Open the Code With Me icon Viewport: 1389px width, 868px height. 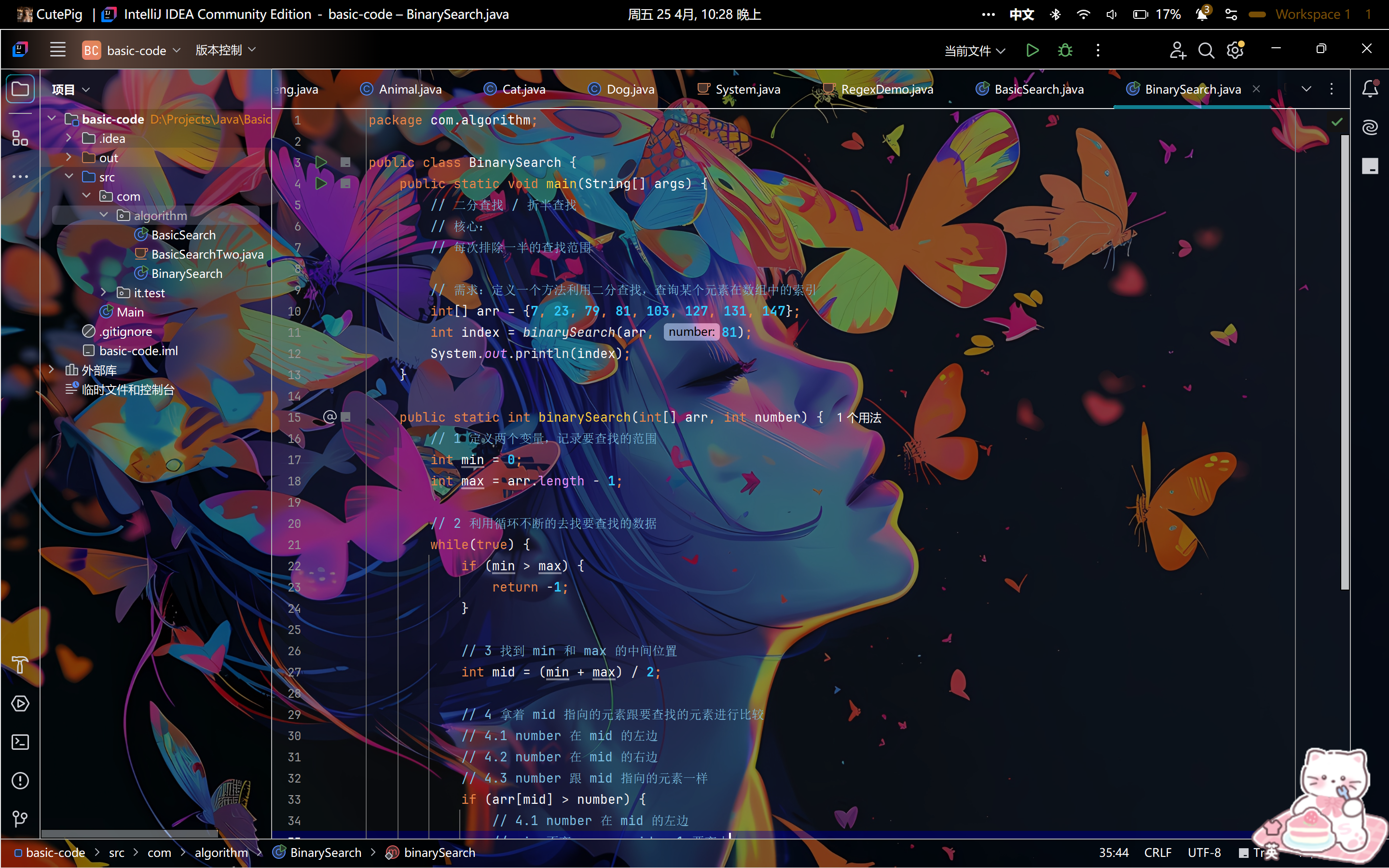point(1177,51)
